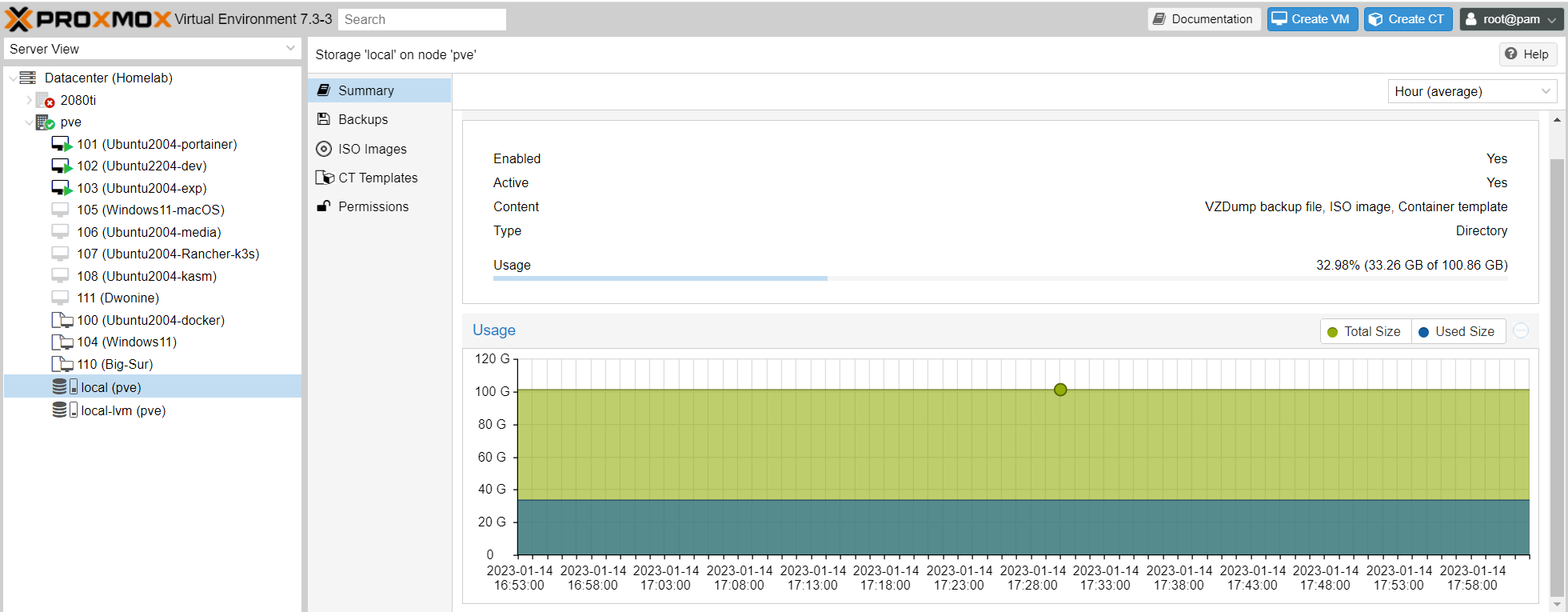Click stopped VM icon for 105 Windows11-macOS
The width and height of the screenshot is (1568, 612).
pos(60,210)
